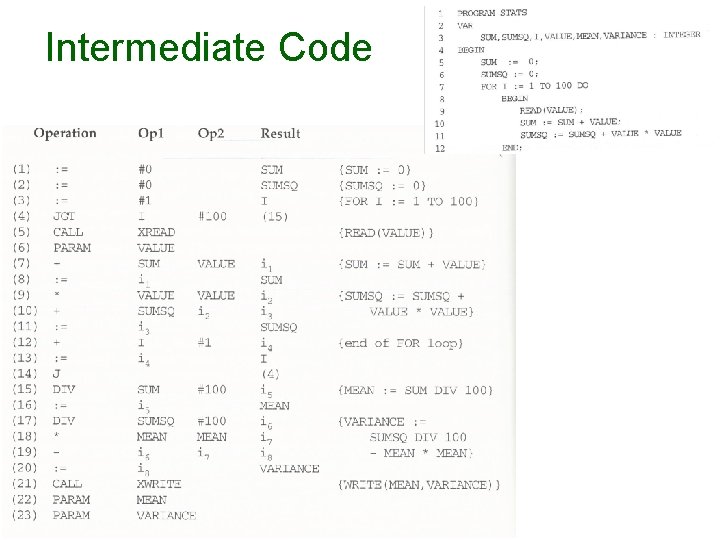This screenshot has height=540, width=720.
Task: Click the "{SUM := 0}" comment
Action: click(375, 170)
